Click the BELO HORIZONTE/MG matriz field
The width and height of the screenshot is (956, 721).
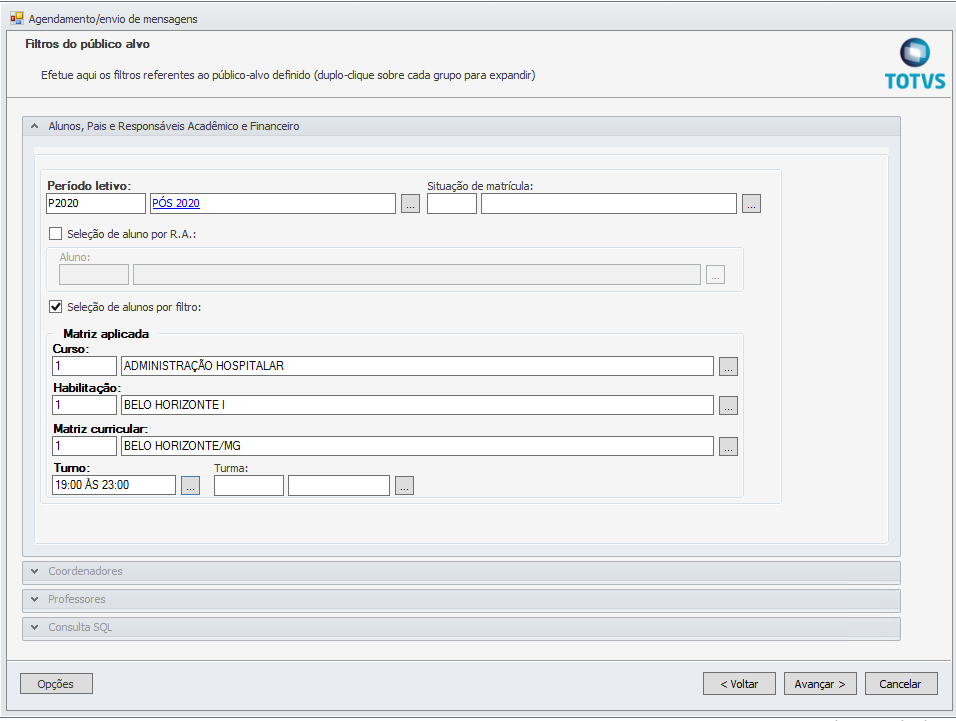coord(417,446)
